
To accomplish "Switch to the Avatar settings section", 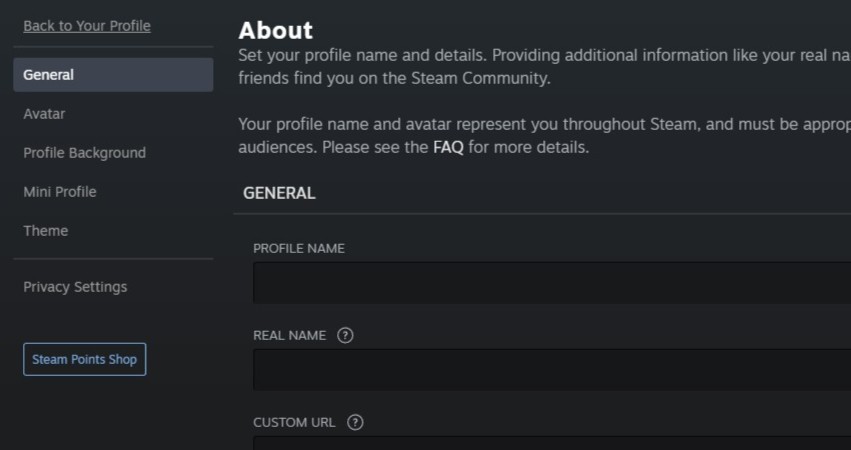I will coord(44,114).
